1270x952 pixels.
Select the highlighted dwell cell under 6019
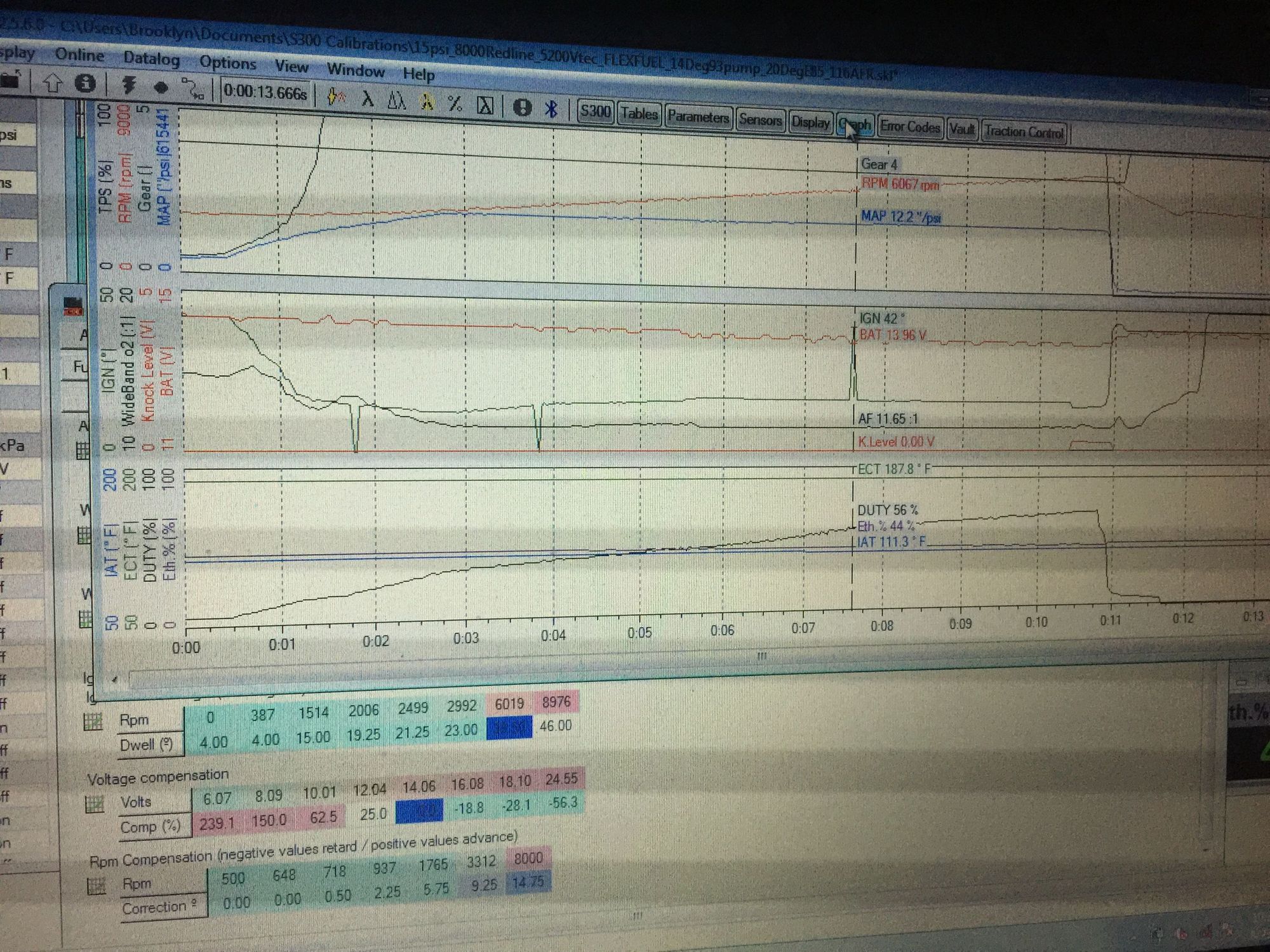click(509, 729)
